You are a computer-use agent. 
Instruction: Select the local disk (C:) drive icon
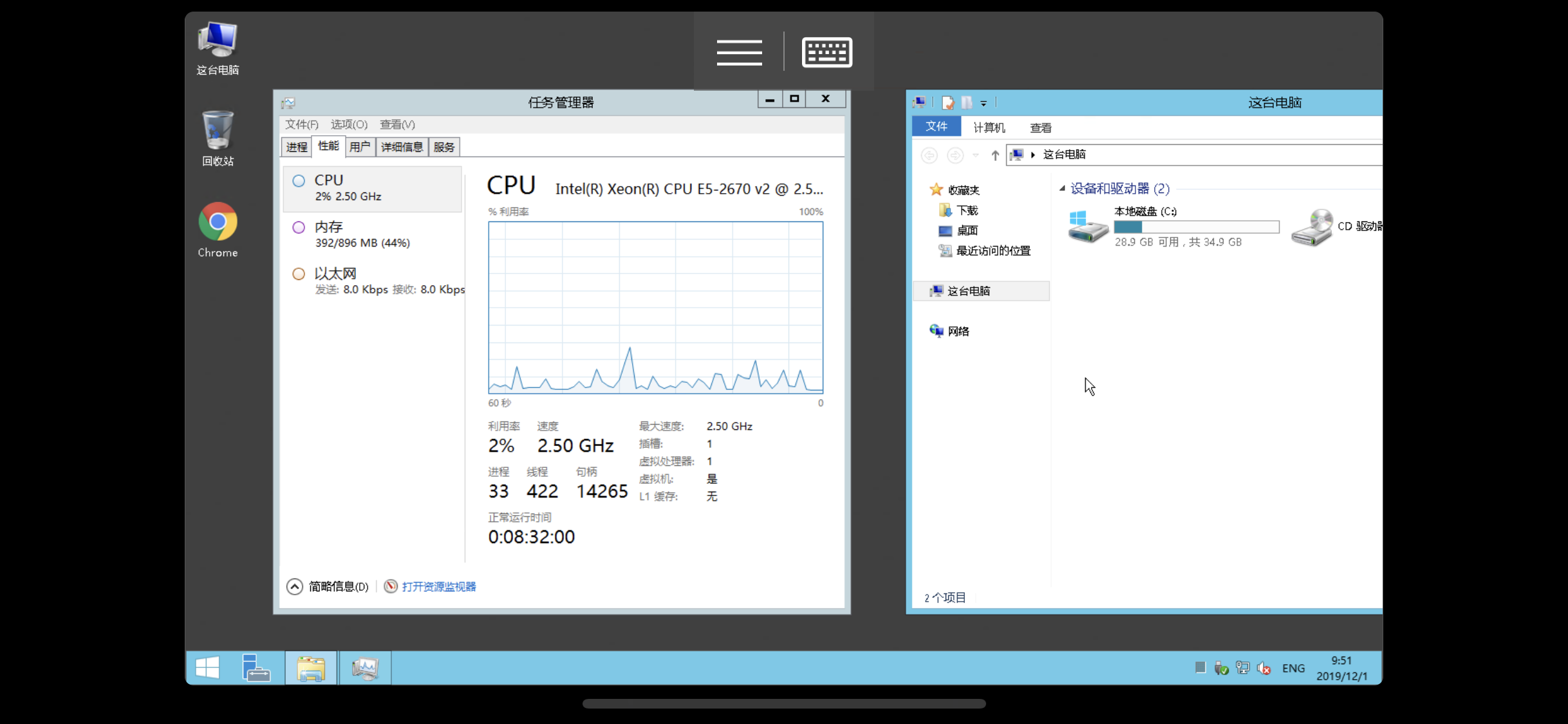click(1087, 227)
